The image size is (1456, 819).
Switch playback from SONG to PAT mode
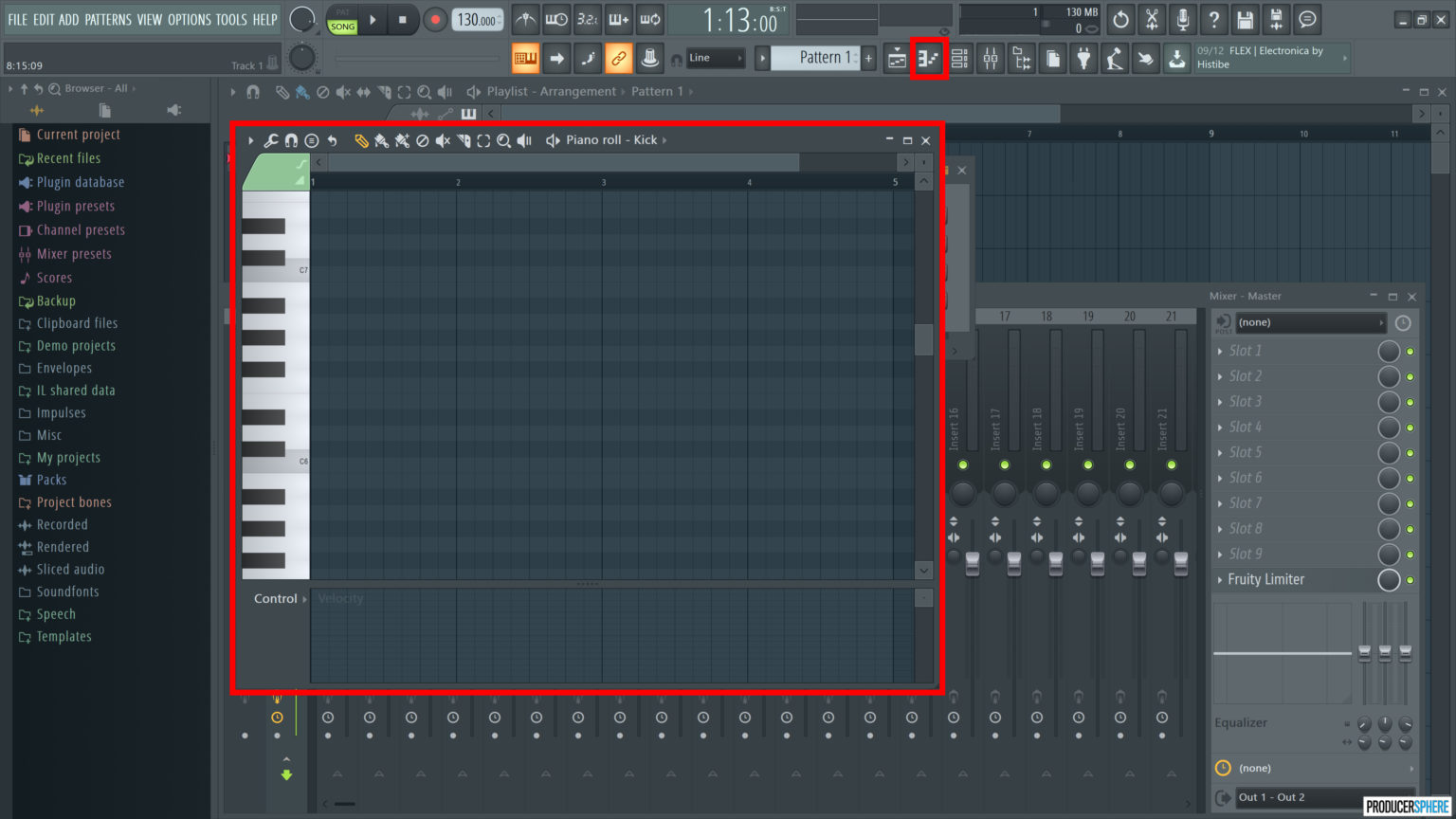[x=341, y=12]
